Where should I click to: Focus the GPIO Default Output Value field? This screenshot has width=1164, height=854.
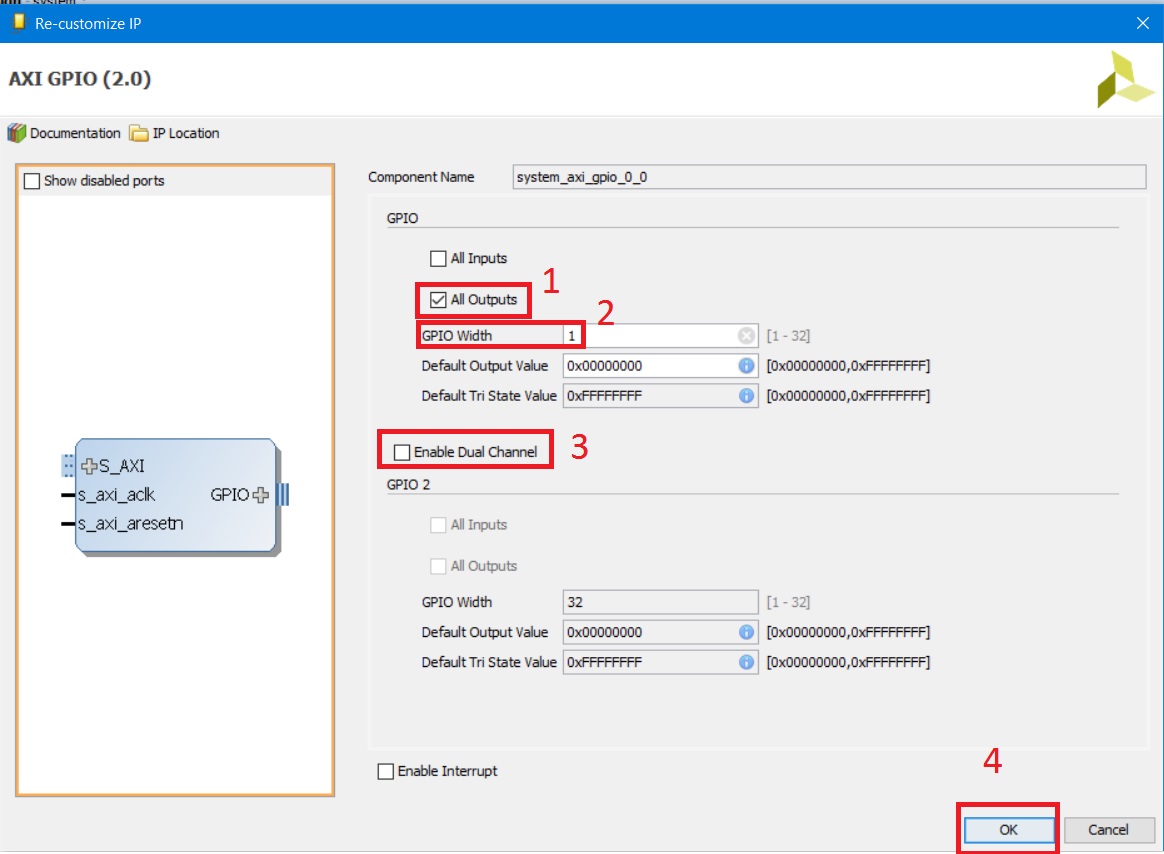point(650,366)
